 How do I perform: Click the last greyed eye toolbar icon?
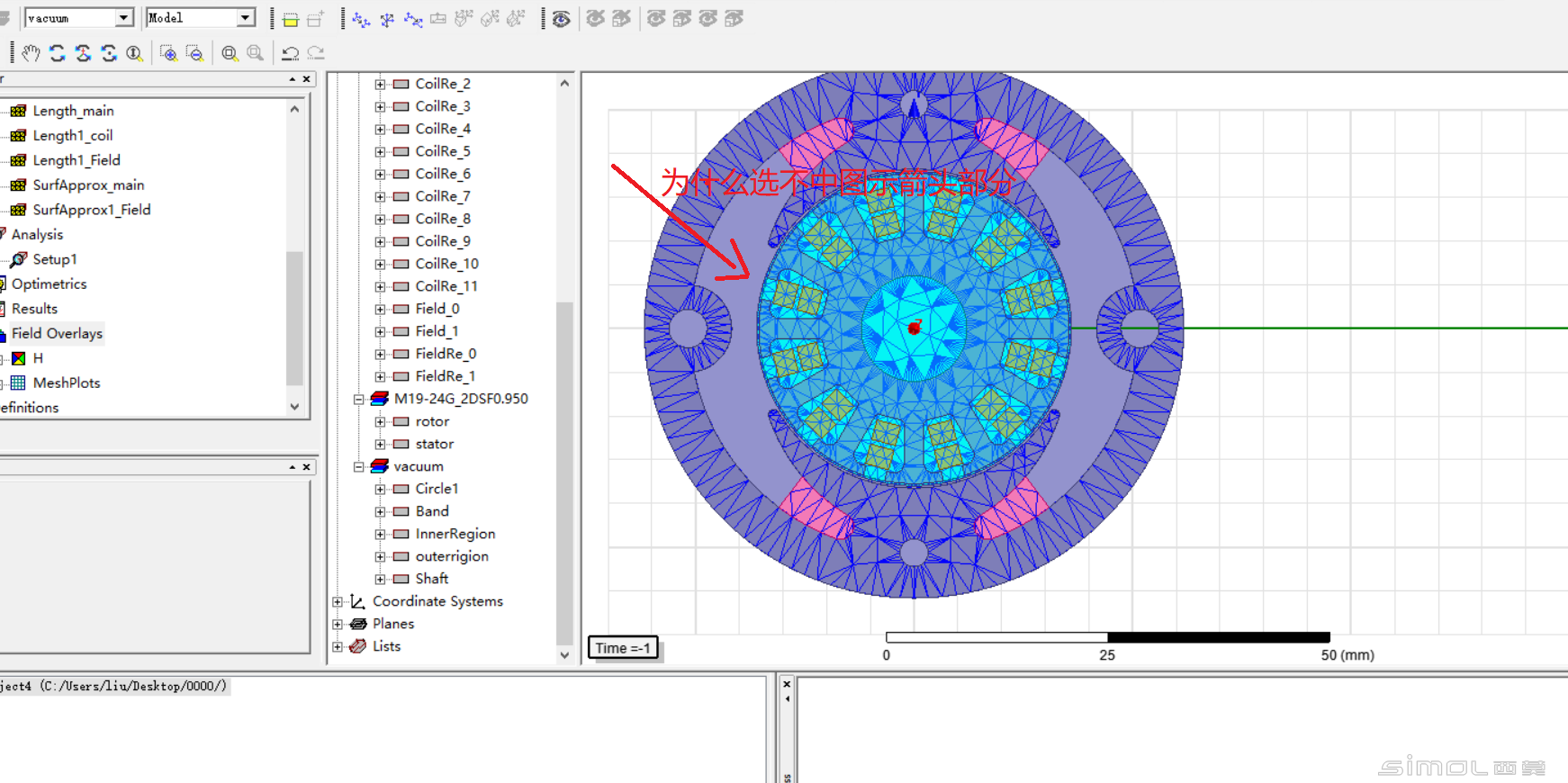coord(734,19)
